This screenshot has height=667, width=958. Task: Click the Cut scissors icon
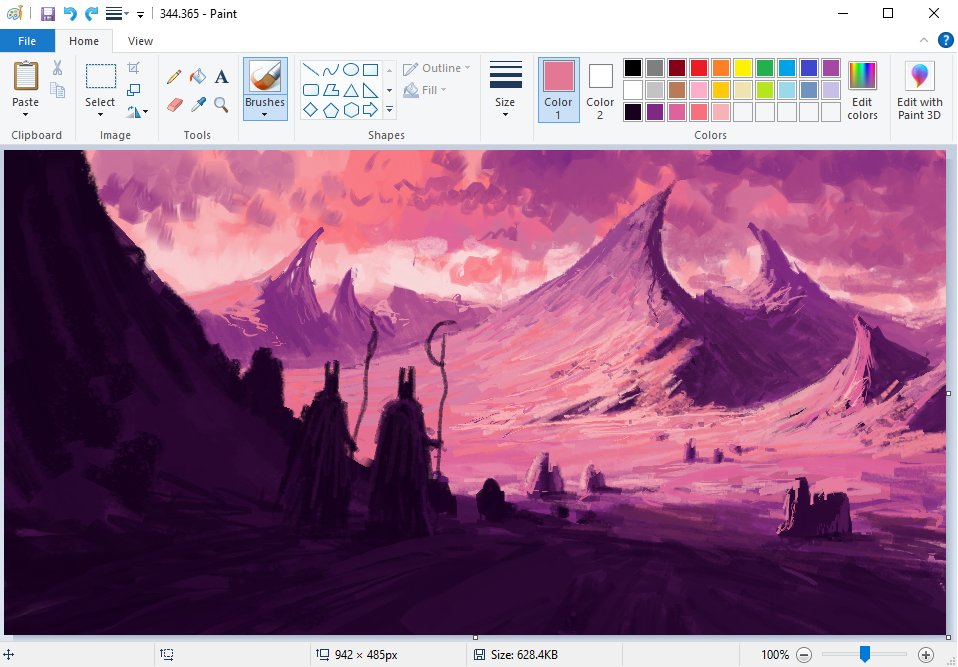pos(57,67)
